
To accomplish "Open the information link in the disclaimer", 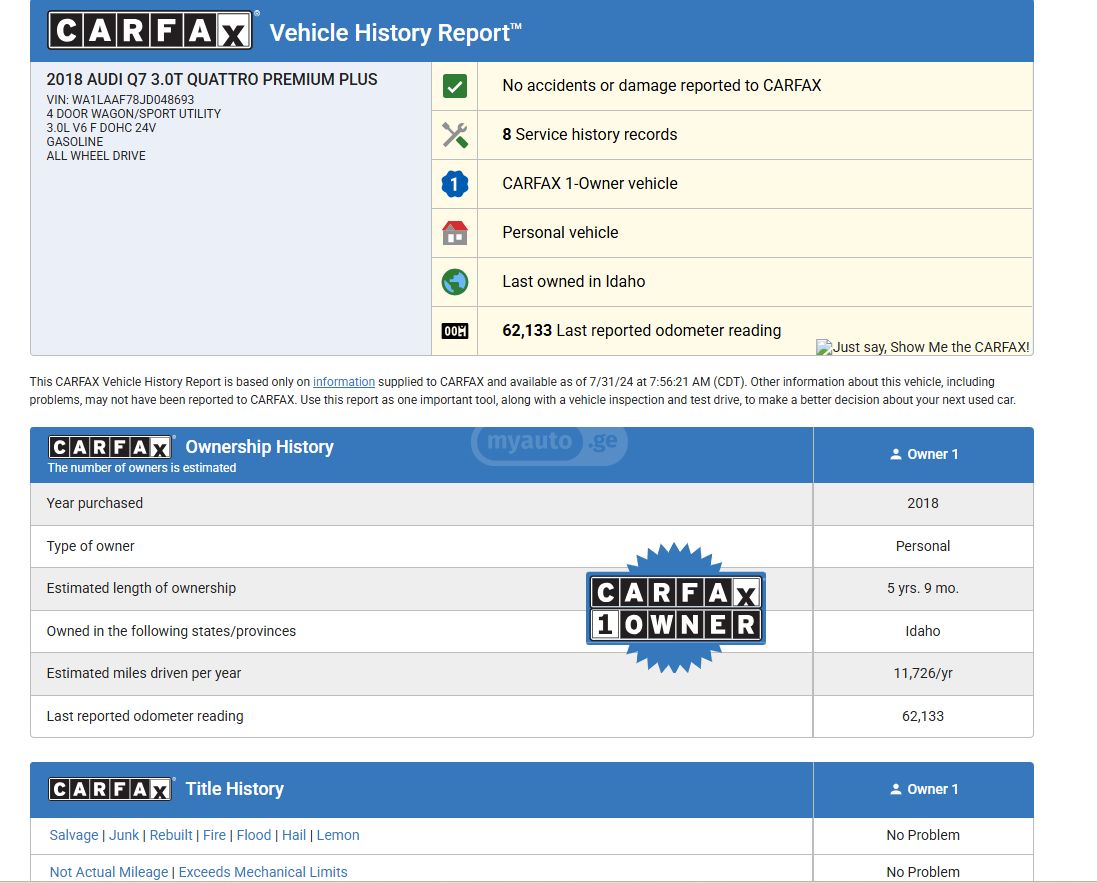I will (344, 382).
